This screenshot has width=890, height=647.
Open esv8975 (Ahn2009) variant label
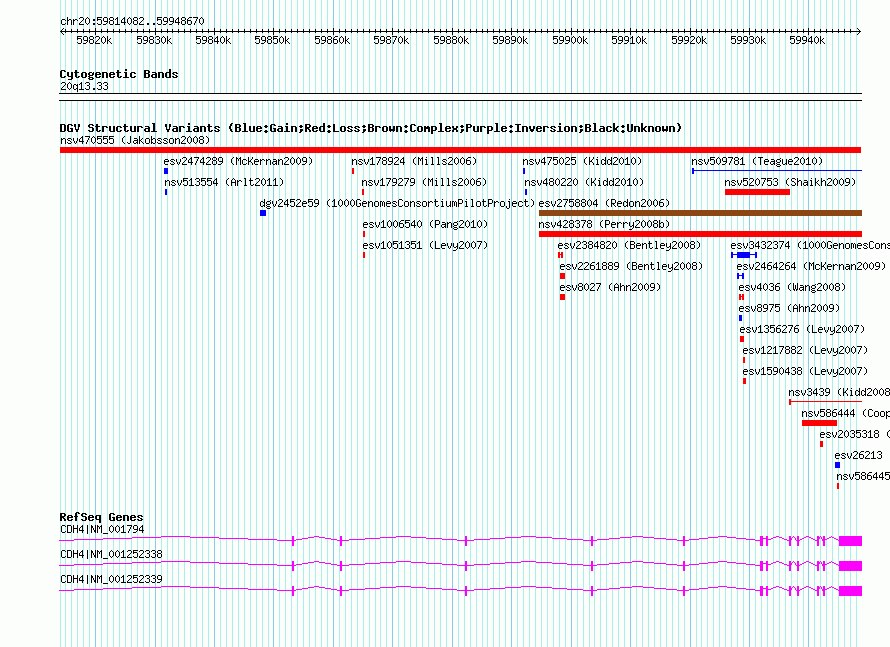790,308
